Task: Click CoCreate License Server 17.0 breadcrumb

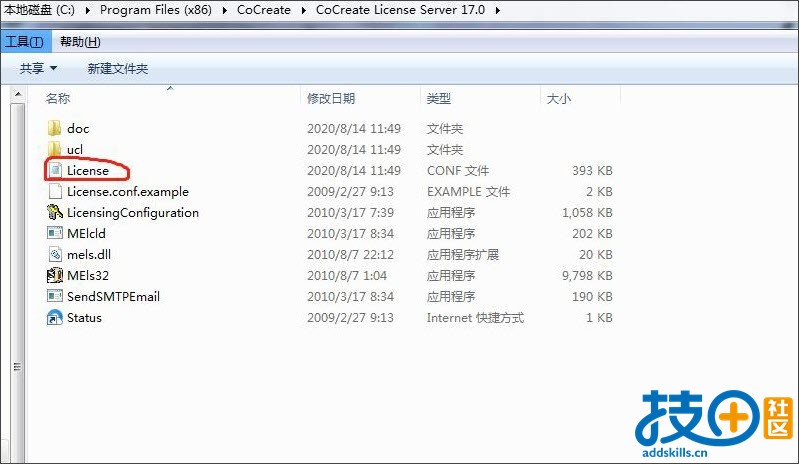Action: click(x=400, y=10)
